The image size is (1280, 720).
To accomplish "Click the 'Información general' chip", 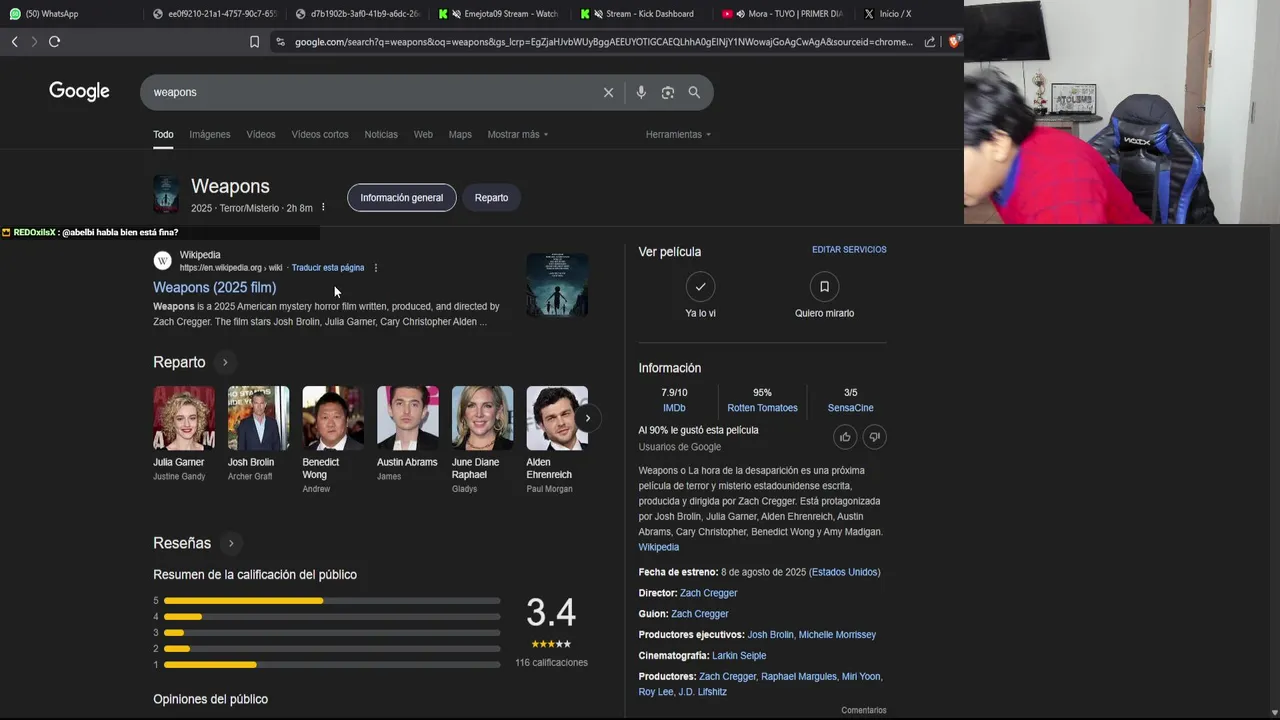I will pyautogui.click(x=402, y=198).
